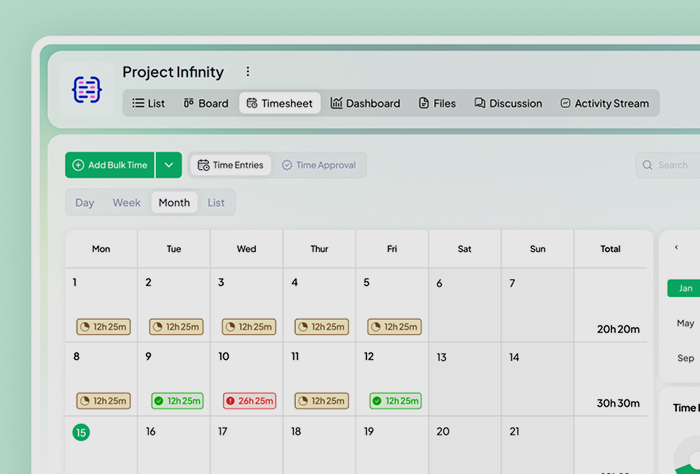Open the Dashboard tab
The height and width of the screenshot is (474, 700).
pos(365,103)
